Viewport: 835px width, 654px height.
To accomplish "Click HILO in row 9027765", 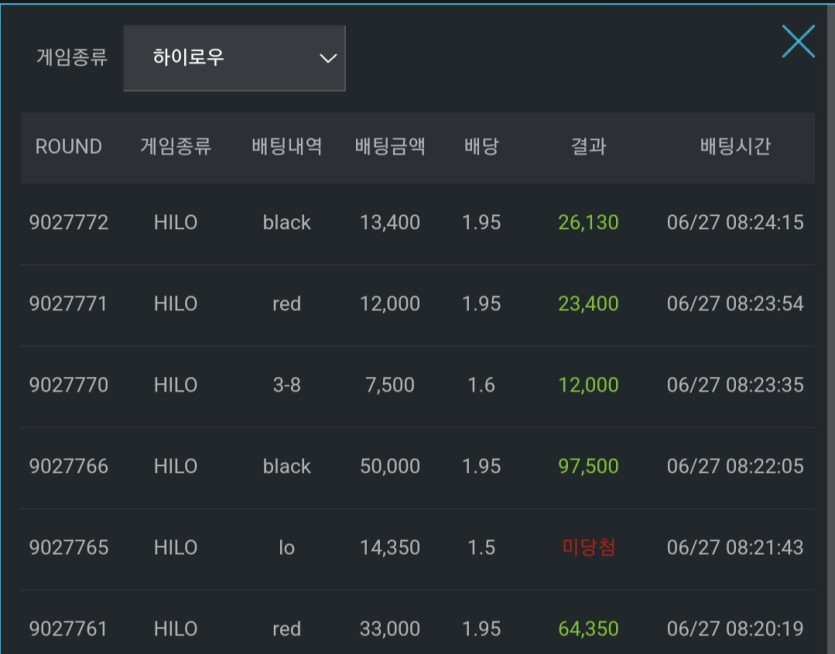I will (176, 547).
